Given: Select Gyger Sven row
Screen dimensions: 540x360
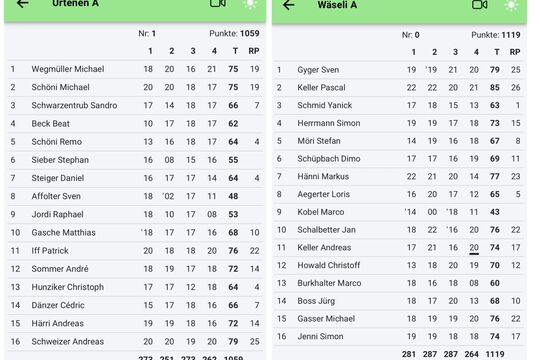Looking at the screenshot, I should [399, 70].
